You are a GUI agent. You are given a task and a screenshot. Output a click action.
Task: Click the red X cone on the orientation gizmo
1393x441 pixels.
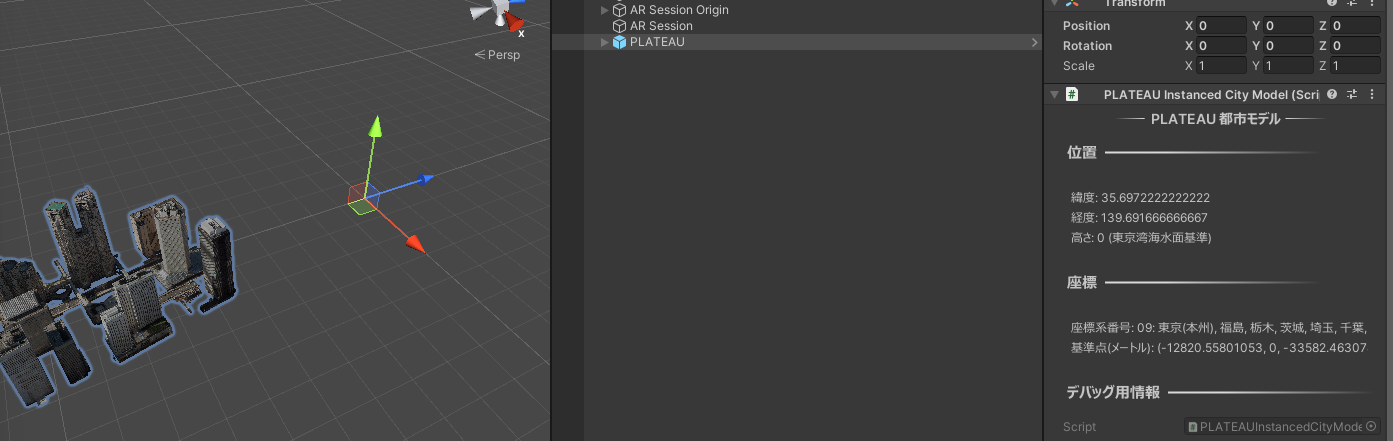(516, 22)
